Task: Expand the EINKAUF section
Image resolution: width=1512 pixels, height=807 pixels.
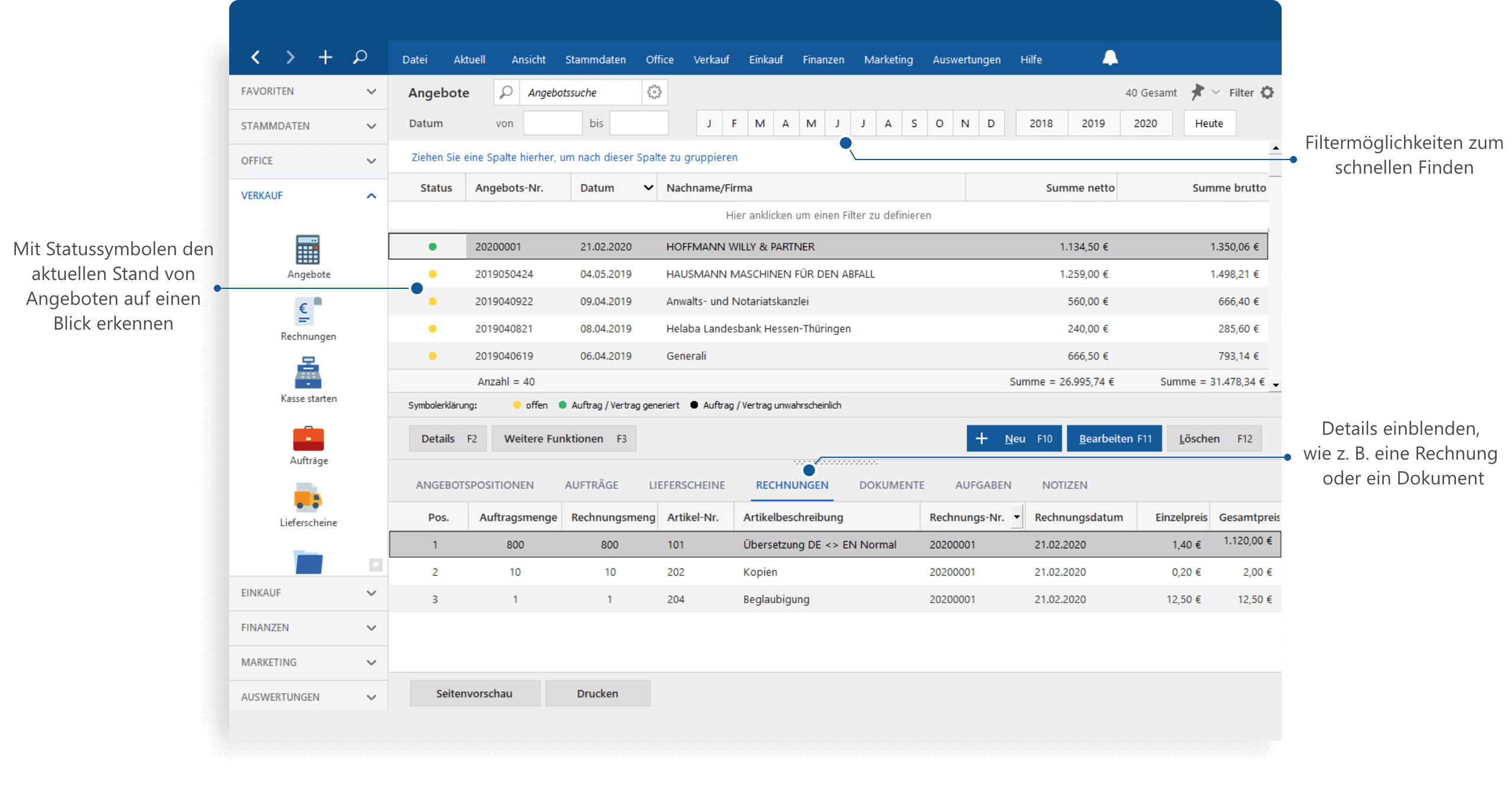Action: tap(308, 593)
